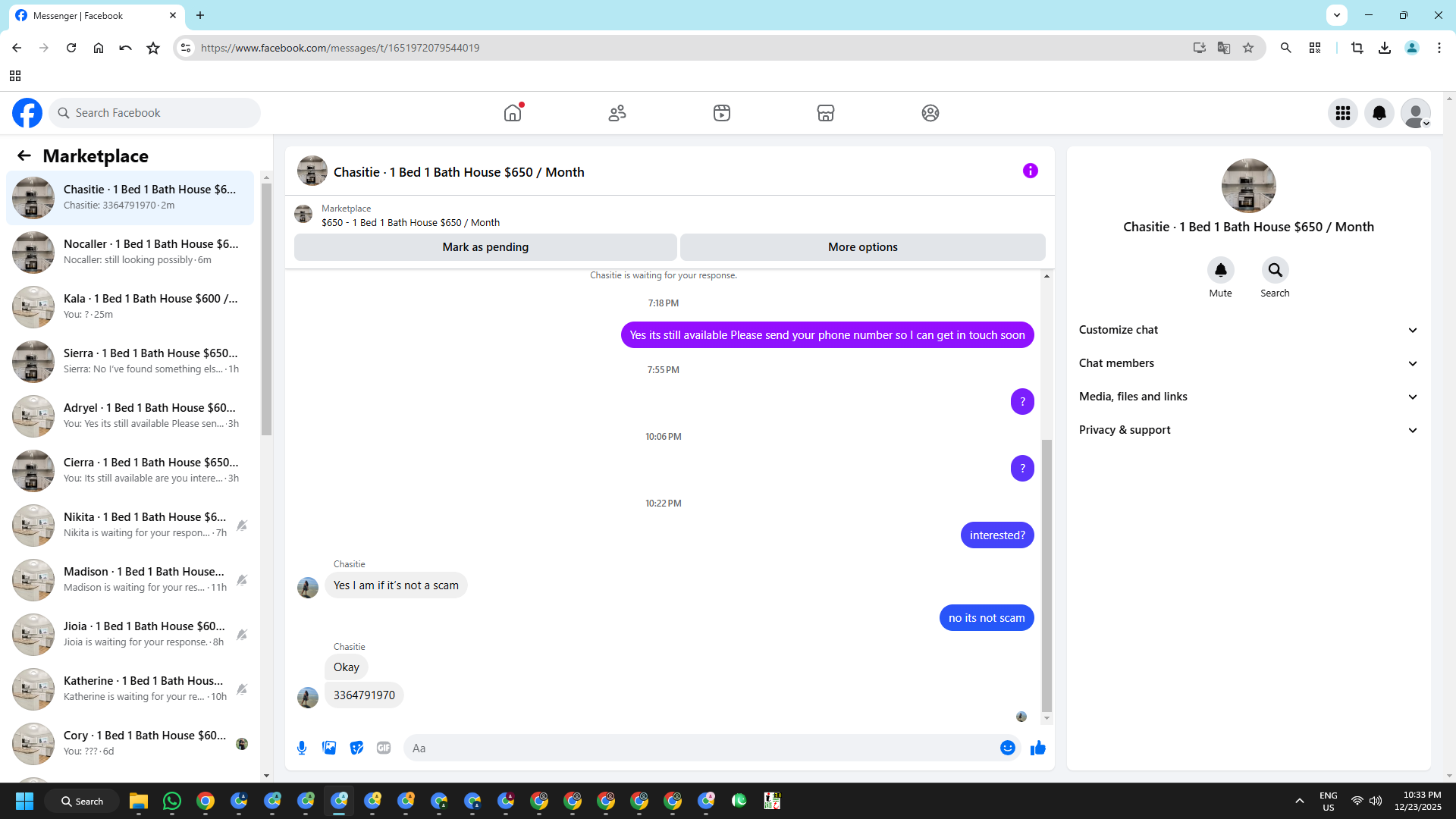Click the voice clip microphone icon

click(302, 748)
